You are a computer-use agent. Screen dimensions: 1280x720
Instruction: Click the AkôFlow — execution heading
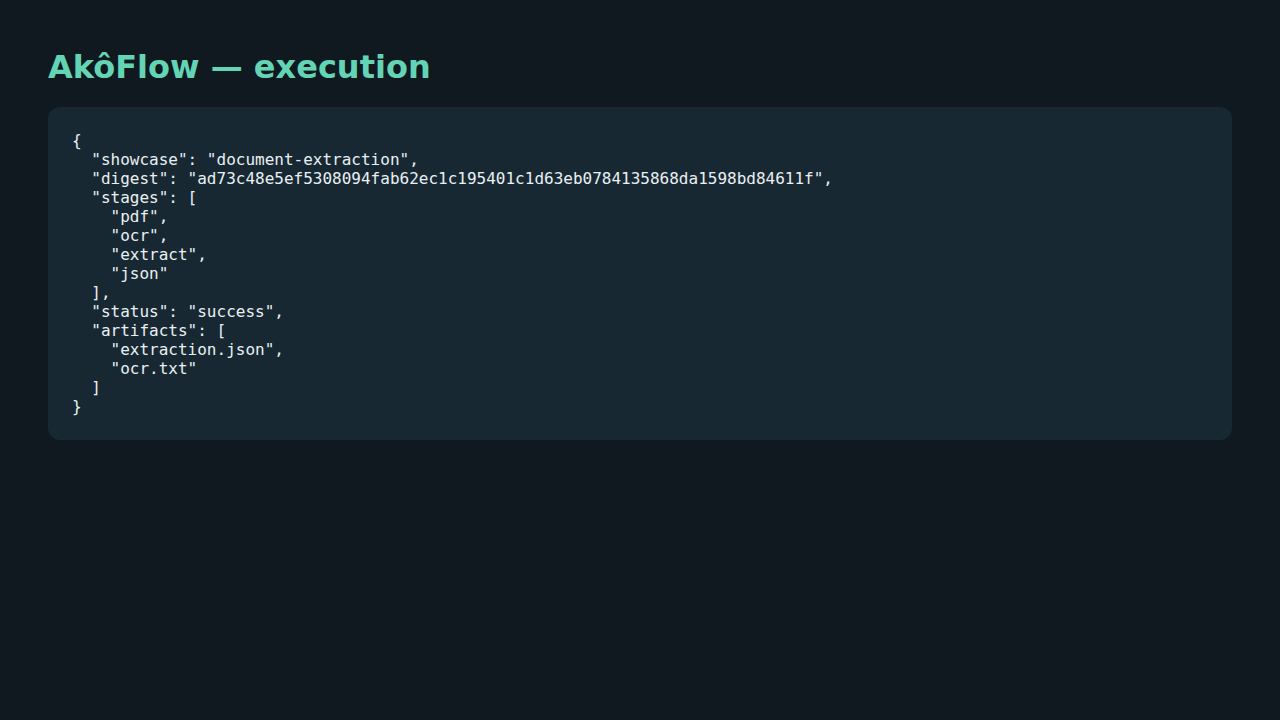239,67
